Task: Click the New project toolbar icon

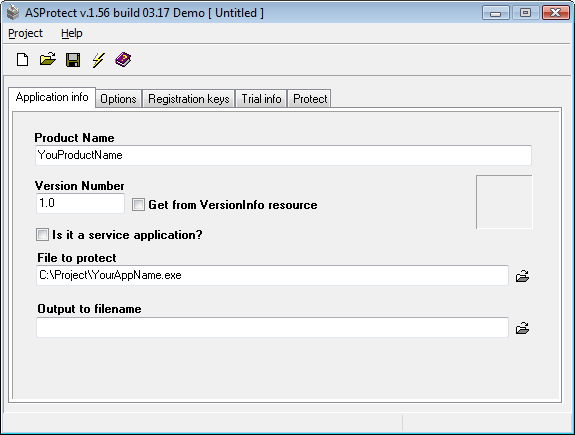Action: (x=22, y=59)
